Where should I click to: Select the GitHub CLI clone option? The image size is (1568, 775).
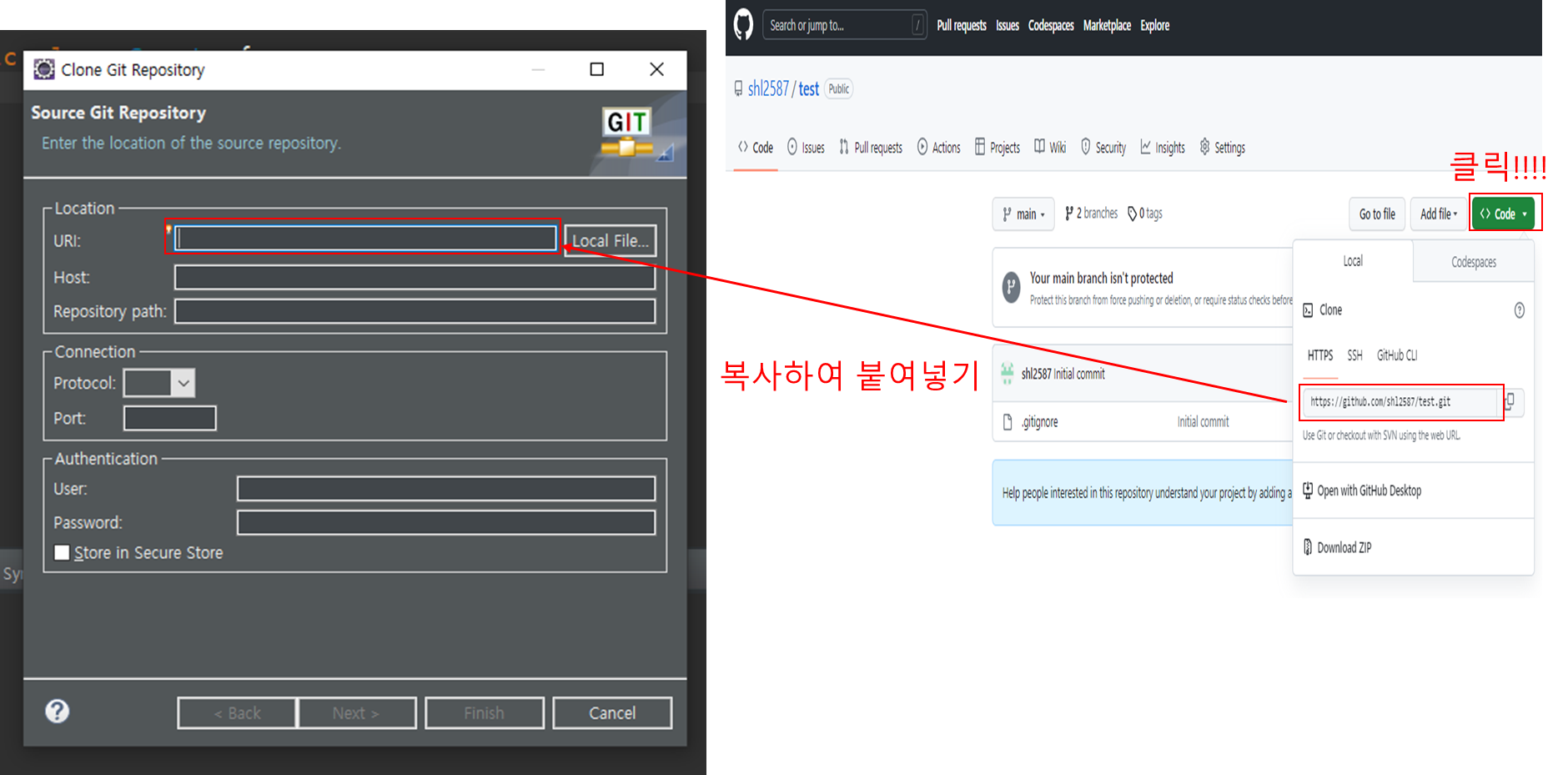pos(1397,355)
